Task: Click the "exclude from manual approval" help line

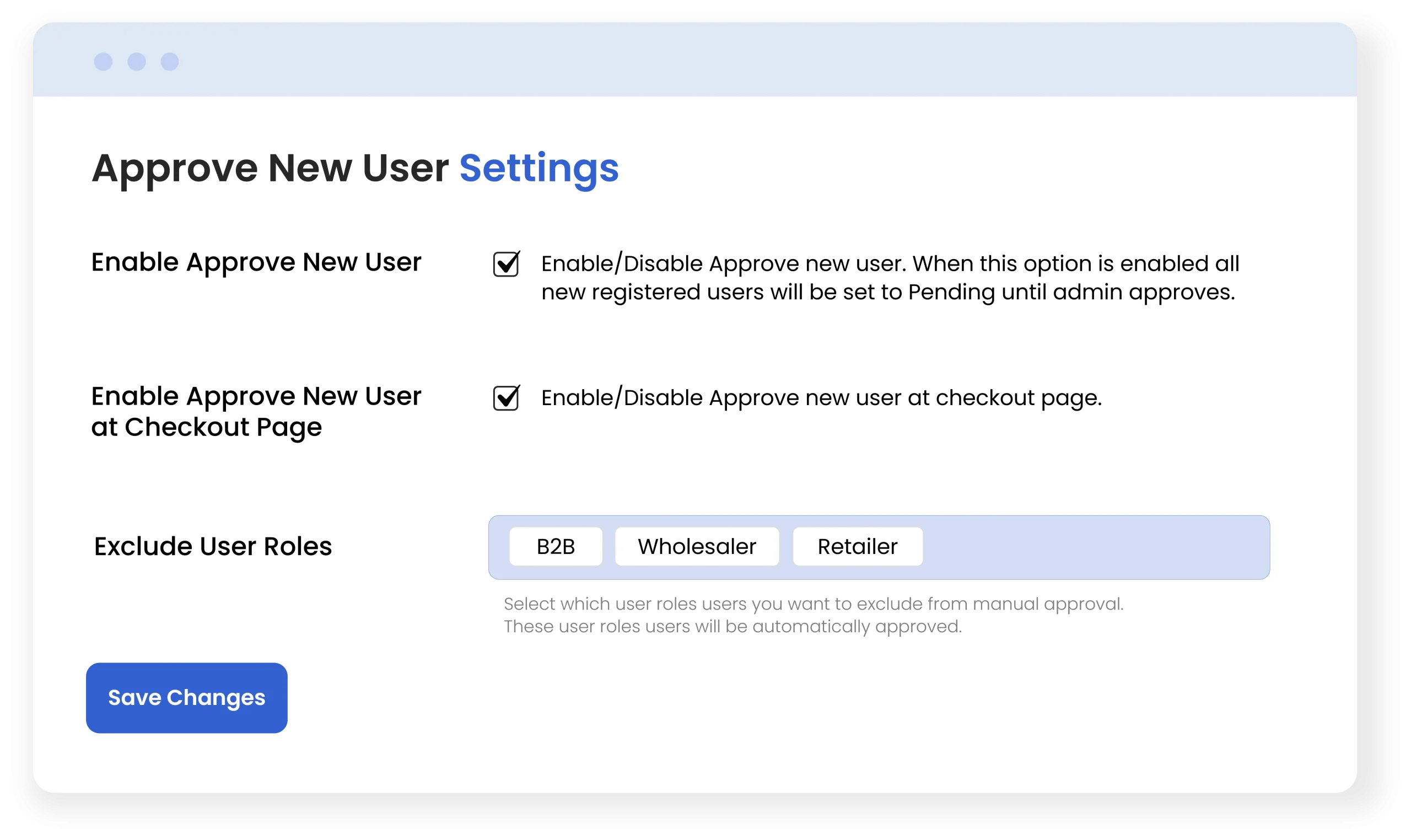Action: 814,604
